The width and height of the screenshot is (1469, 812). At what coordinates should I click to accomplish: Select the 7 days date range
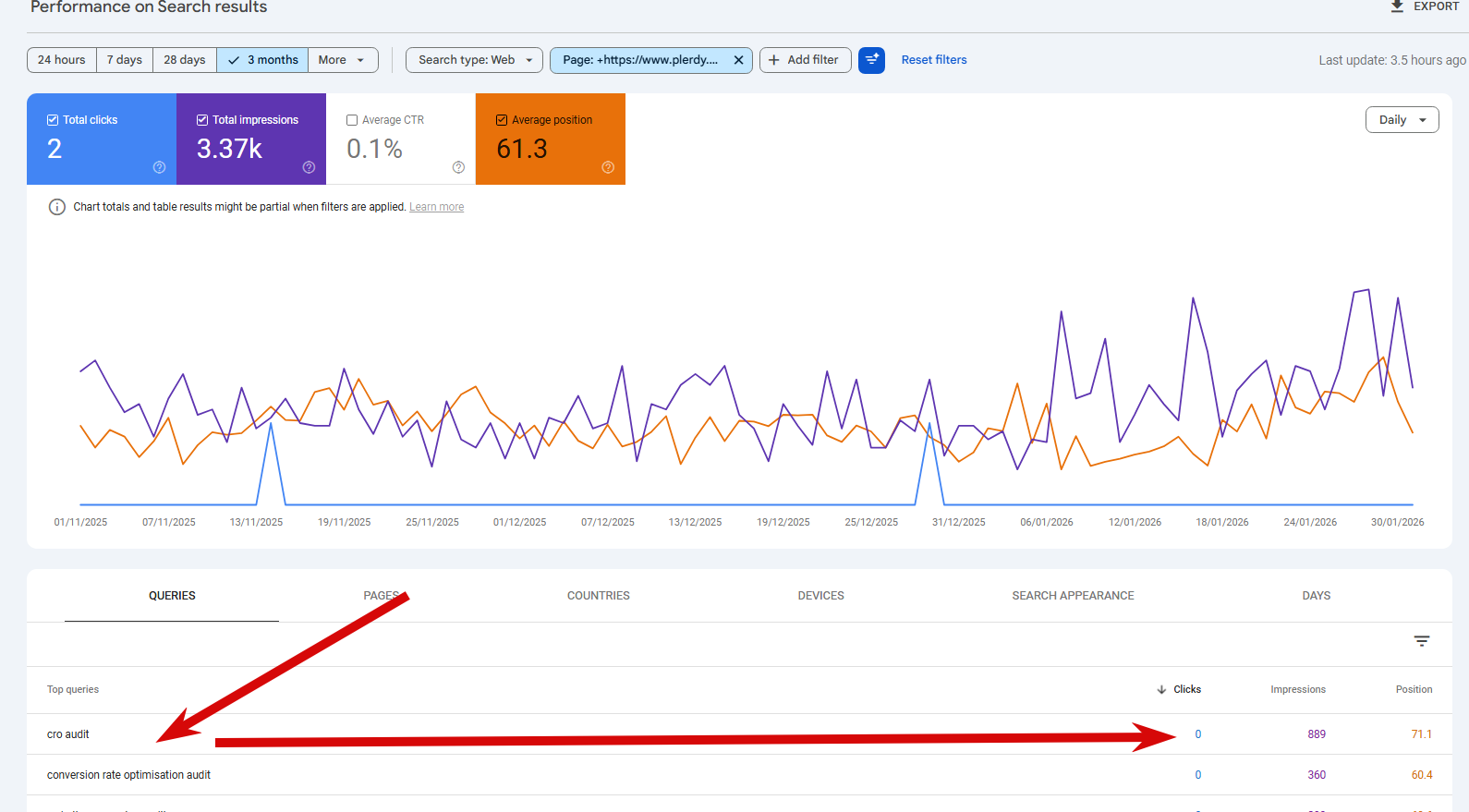tap(125, 60)
